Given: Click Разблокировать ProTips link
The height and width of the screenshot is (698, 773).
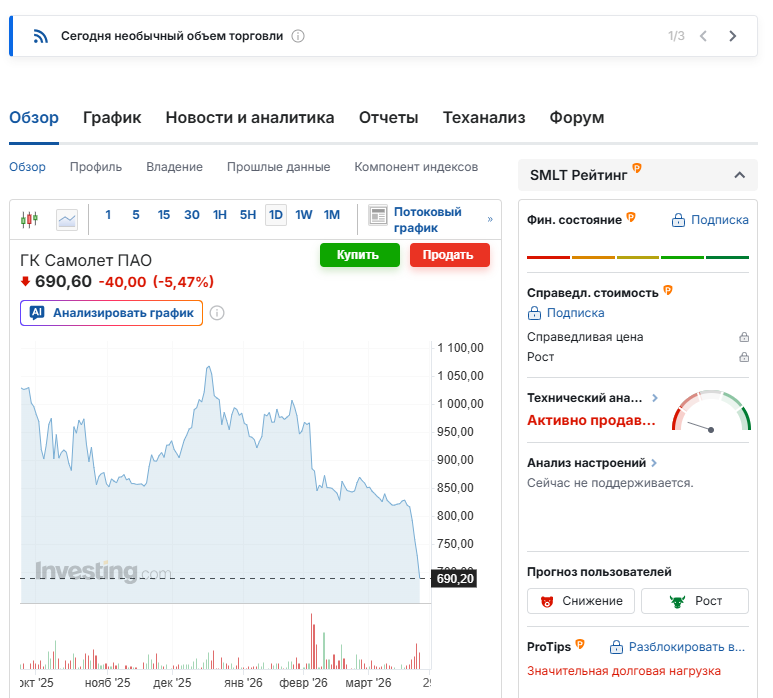Looking at the screenshot, I should (x=677, y=647).
